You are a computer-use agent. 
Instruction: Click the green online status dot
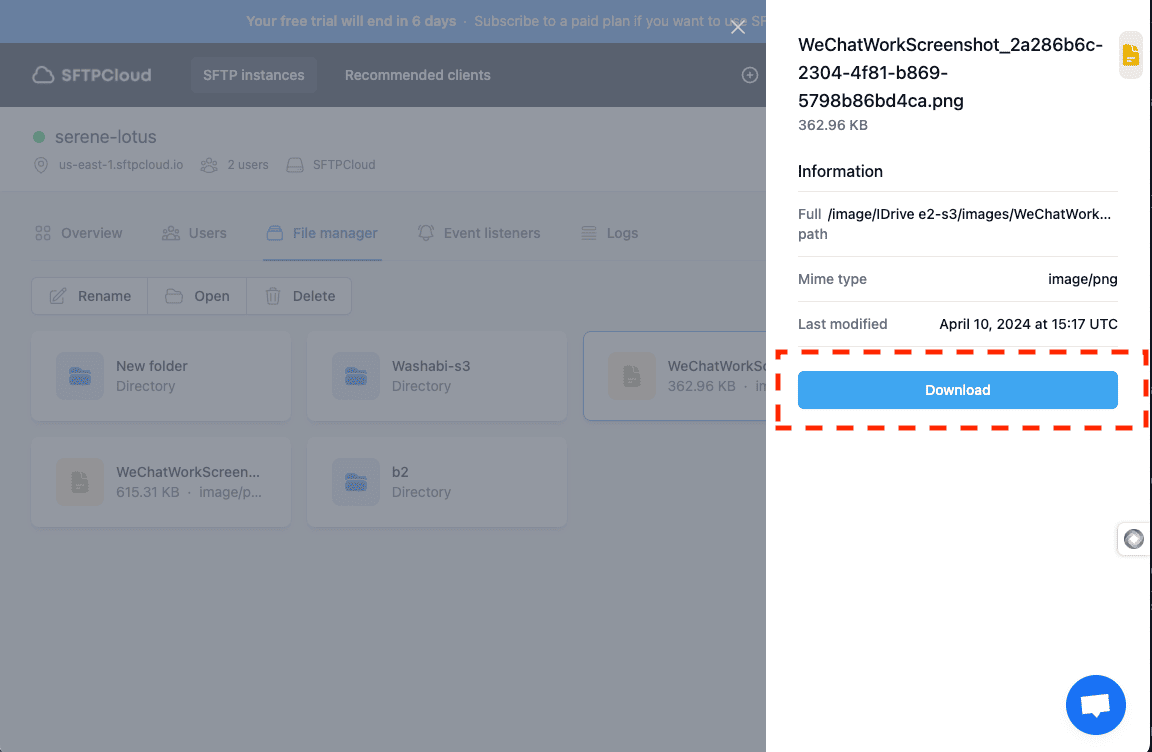pyautogui.click(x=39, y=137)
